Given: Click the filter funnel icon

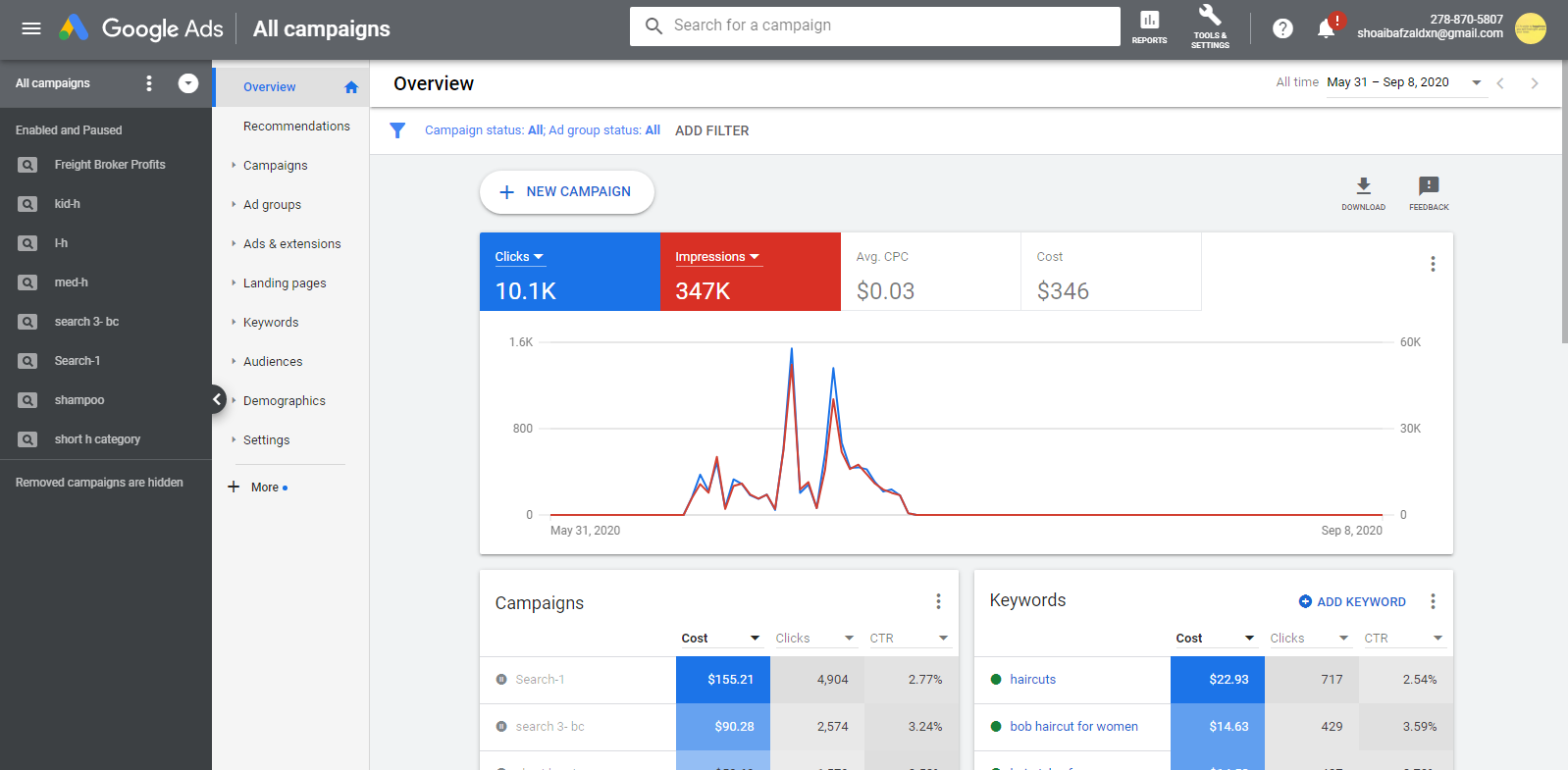Looking at the screenshot, I should tap(397, 130).
